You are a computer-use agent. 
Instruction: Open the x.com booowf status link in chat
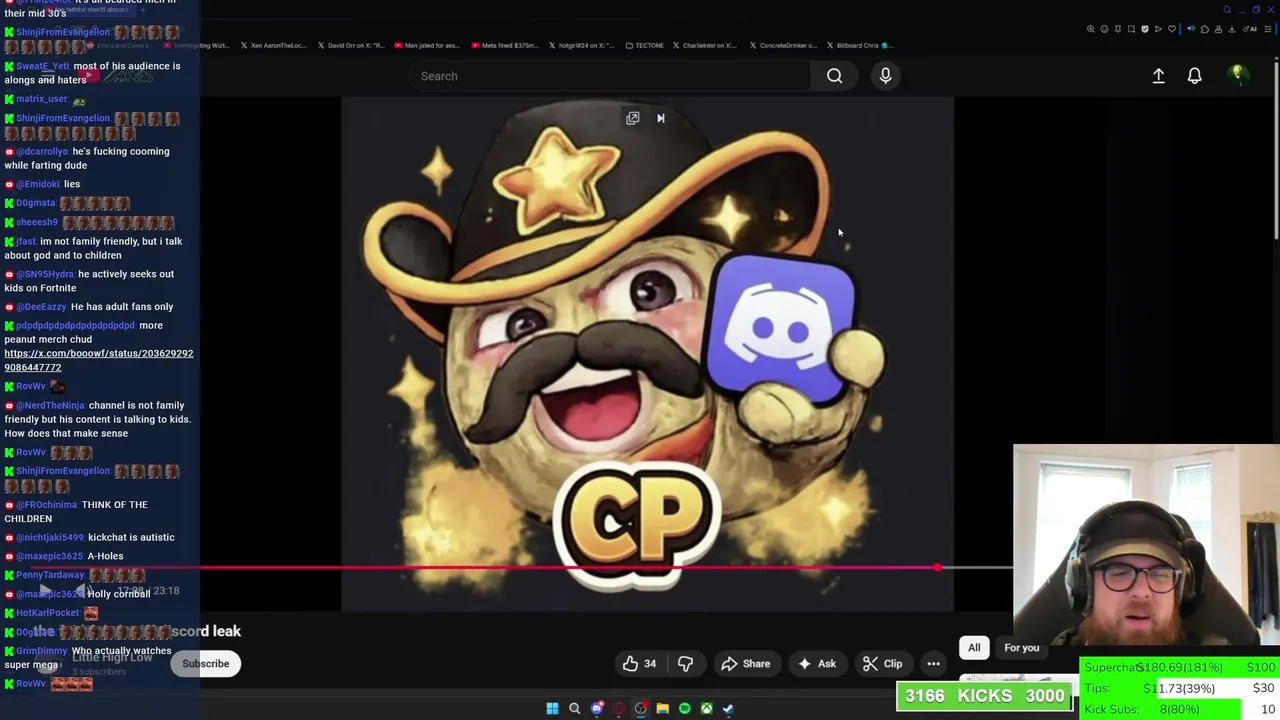coord(99,360)
